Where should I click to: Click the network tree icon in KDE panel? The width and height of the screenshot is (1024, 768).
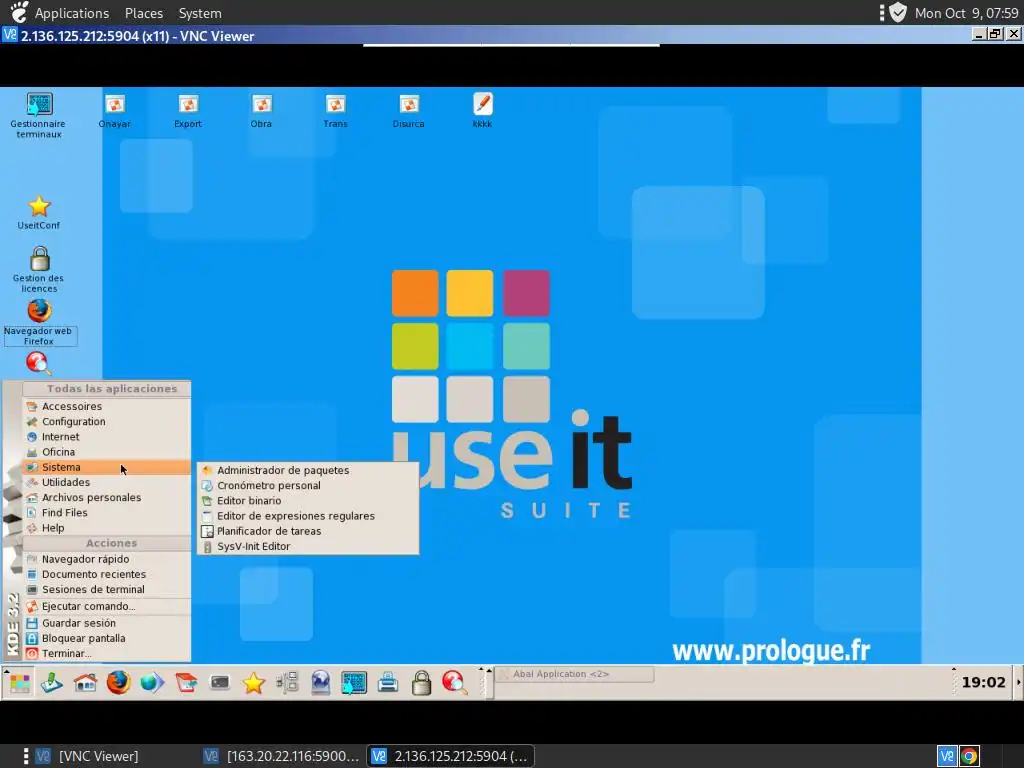tap(287, 683)
